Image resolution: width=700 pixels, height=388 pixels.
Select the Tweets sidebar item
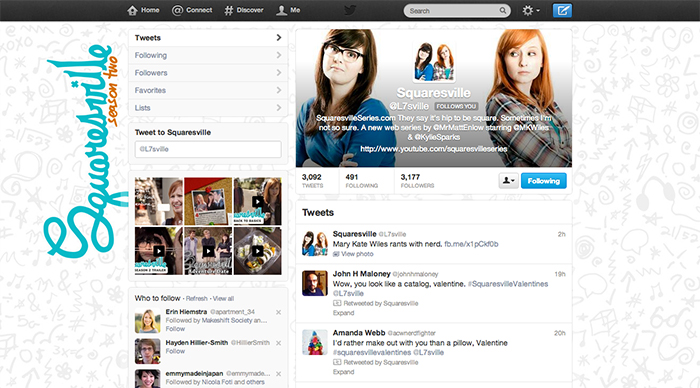208,38
